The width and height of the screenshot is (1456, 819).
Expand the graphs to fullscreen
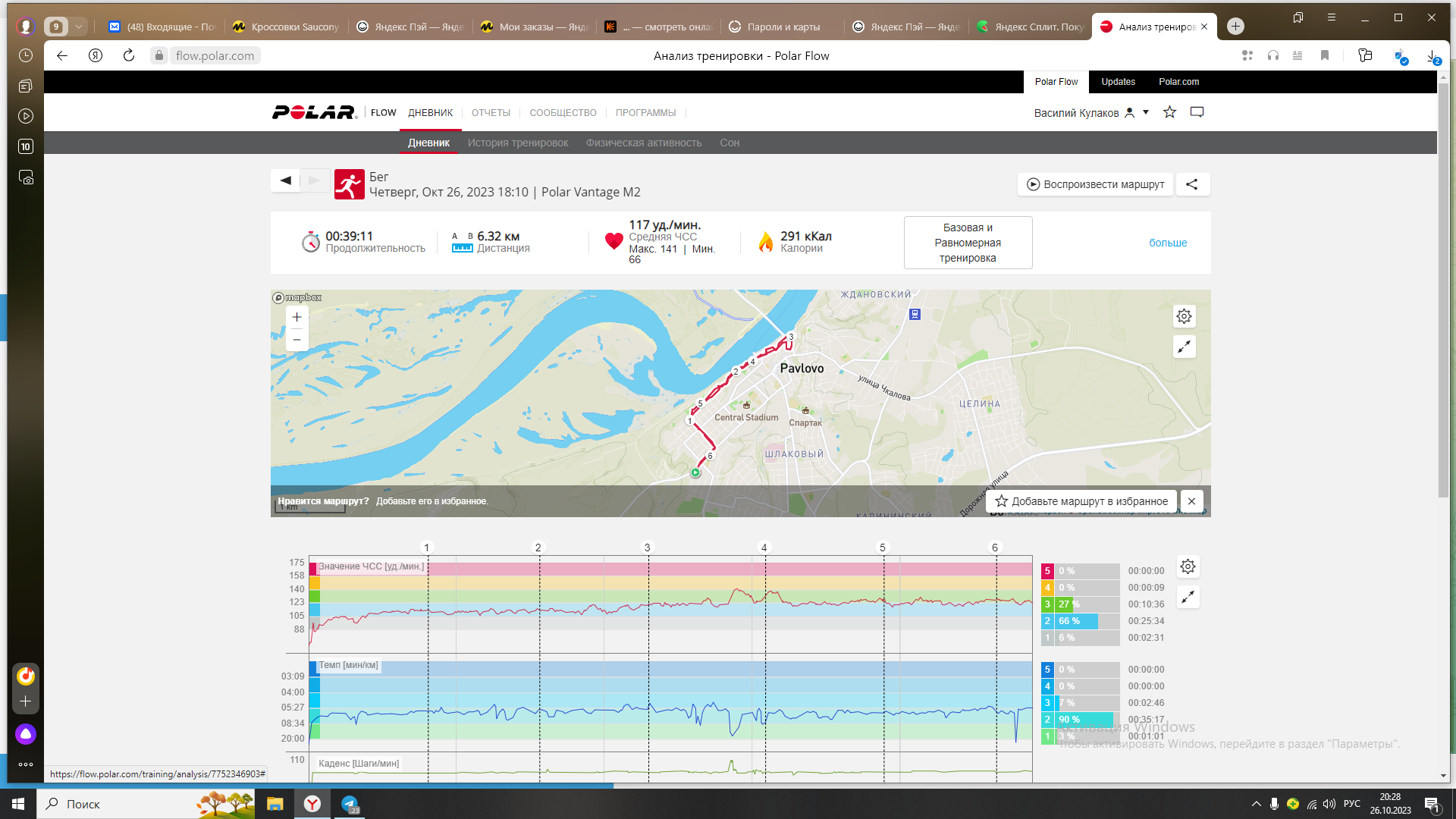[1188, 598]
